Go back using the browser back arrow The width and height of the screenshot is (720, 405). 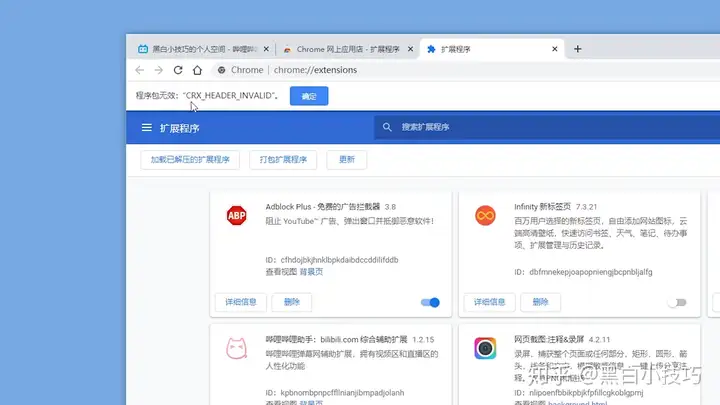tap(140, 70)
